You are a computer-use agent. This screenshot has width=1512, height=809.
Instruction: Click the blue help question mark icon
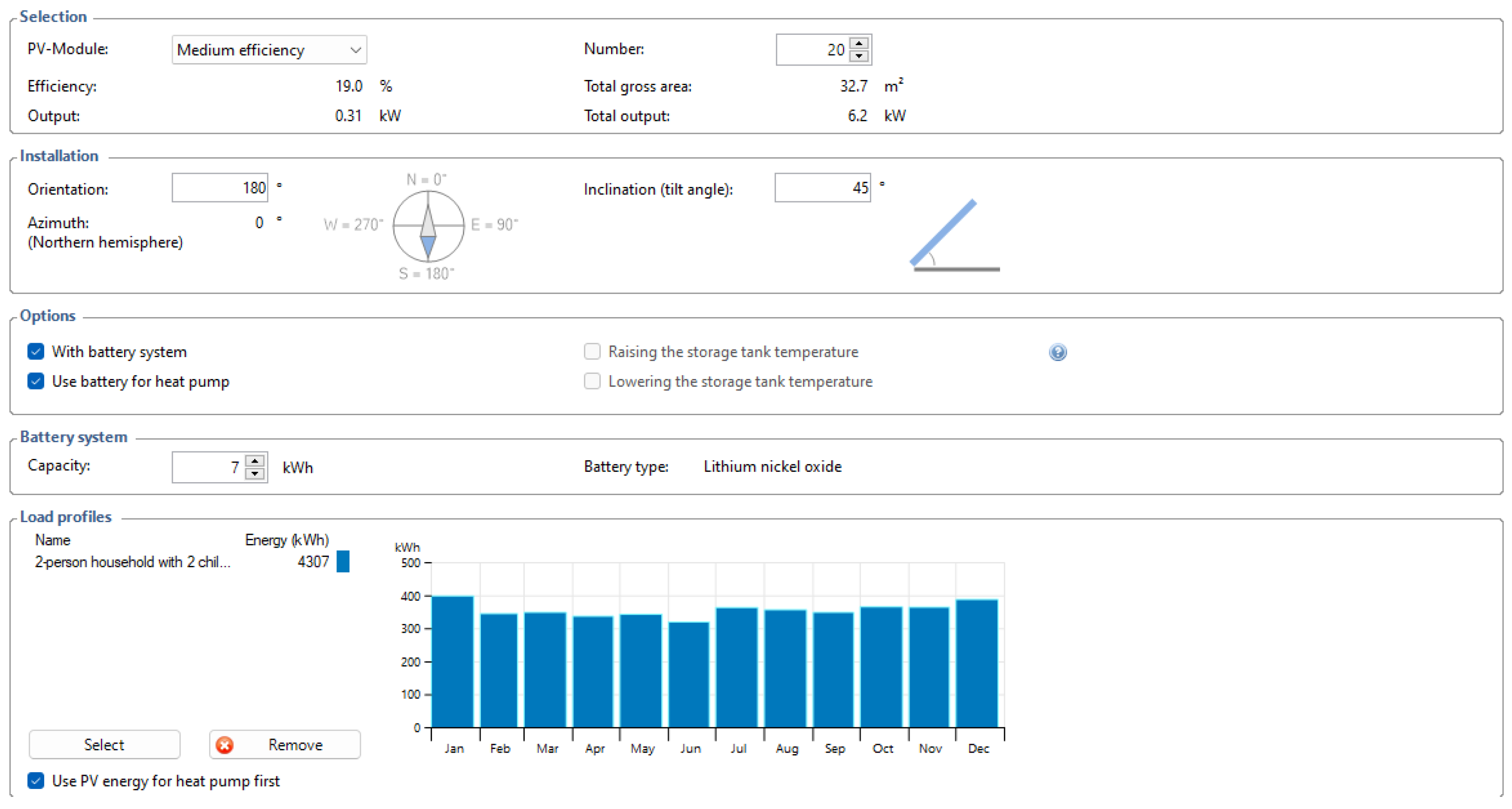[1057, 352]
